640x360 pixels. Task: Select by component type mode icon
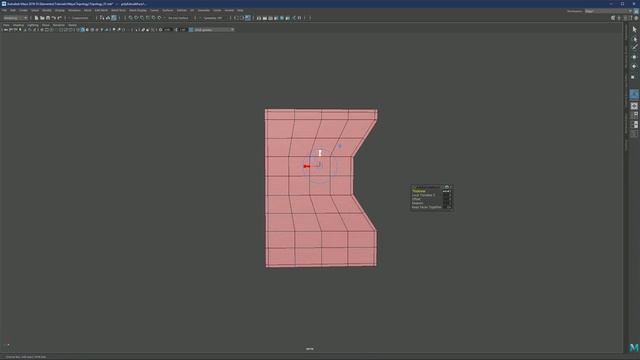[x=113, y=18]
